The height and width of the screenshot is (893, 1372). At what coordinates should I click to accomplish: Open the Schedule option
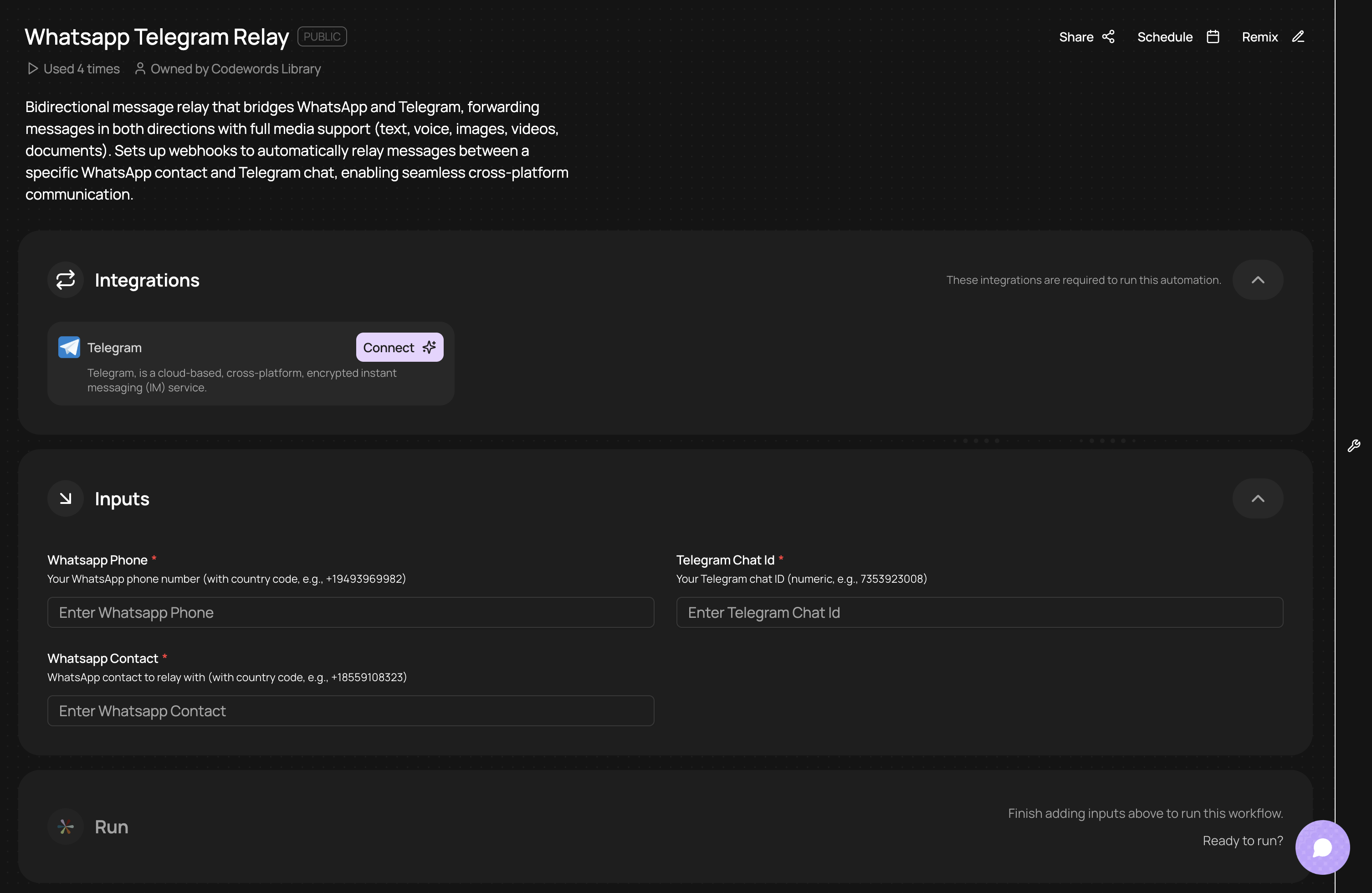point(1164,37)
